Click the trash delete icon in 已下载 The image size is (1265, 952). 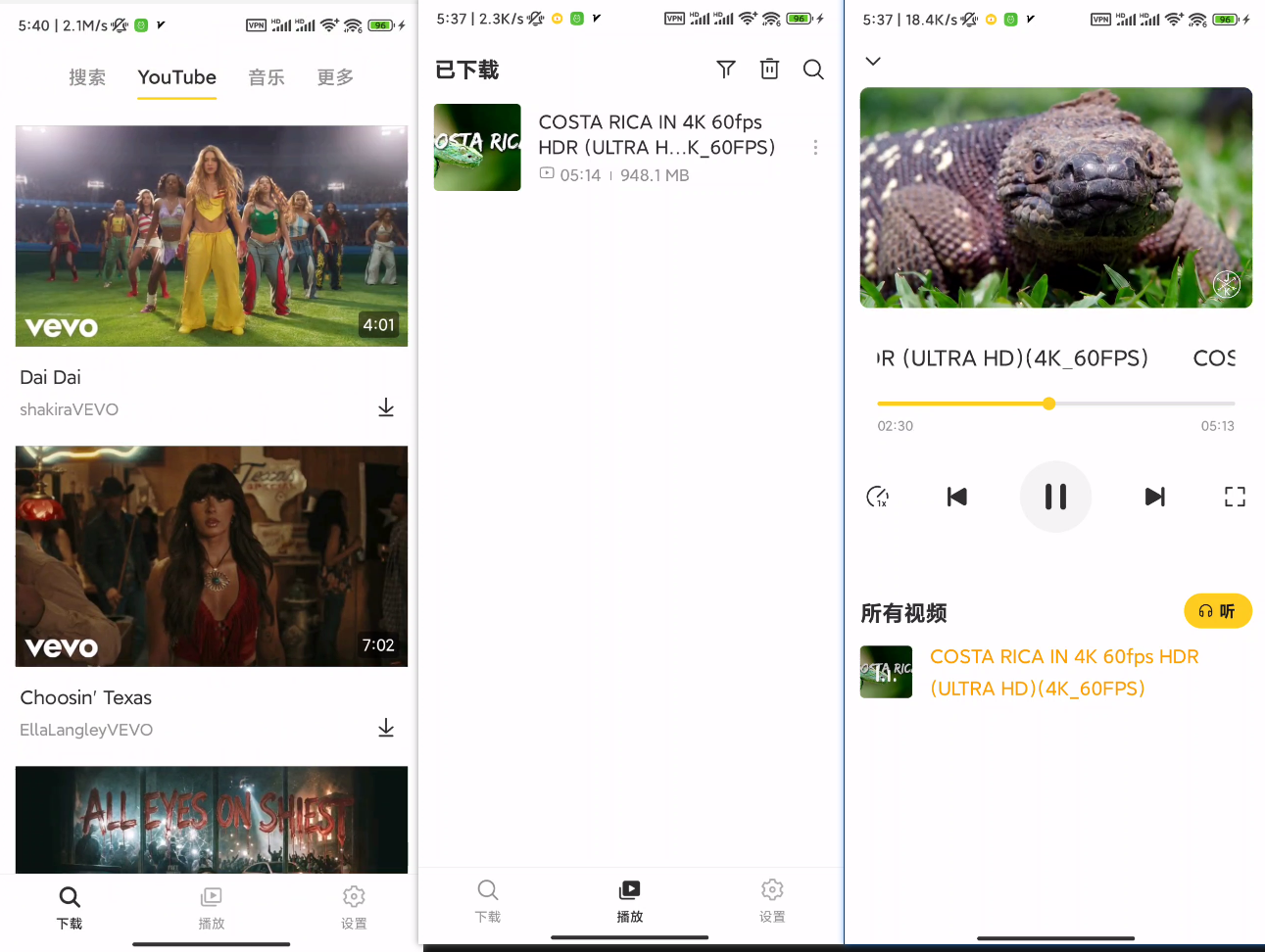pyautogui.click(x=770, y=69)
